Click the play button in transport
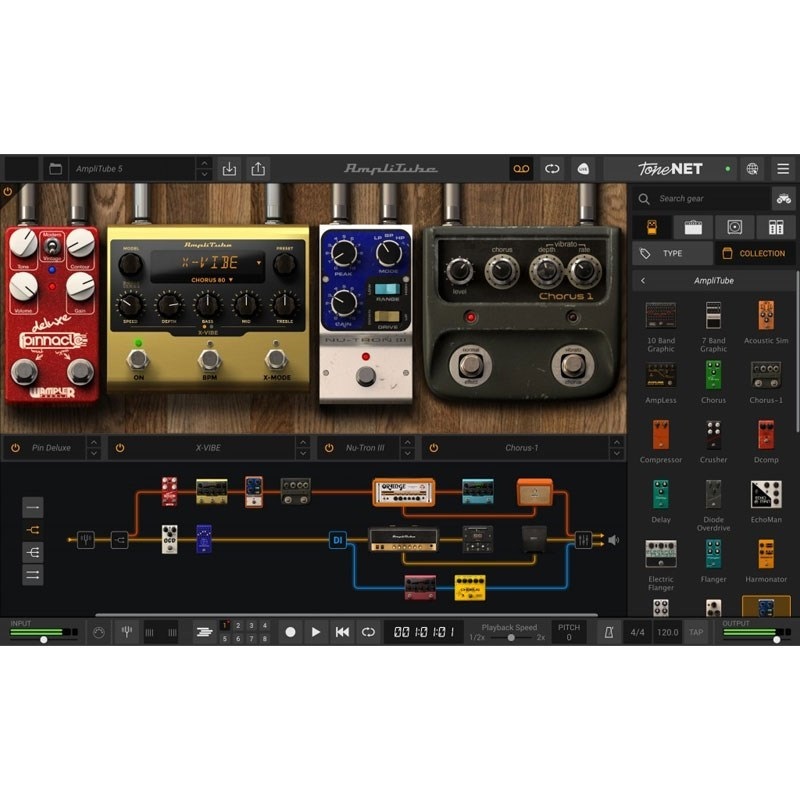Screen dimensions: 800x800 tap(316, 633)
